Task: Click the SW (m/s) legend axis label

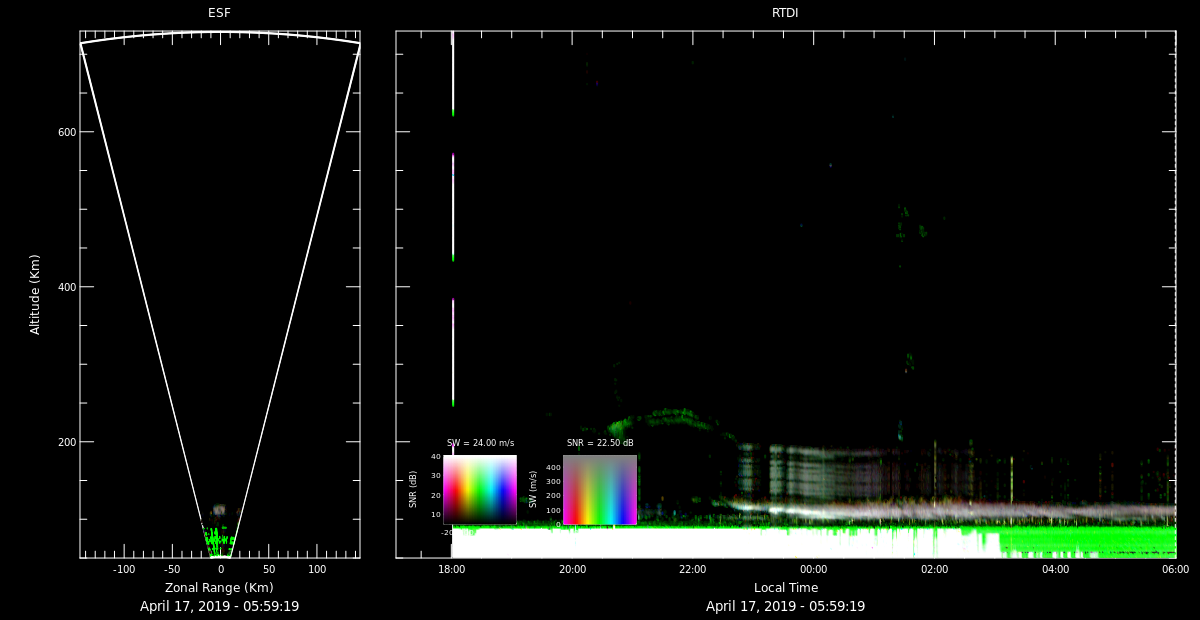Action: click(x=533, y=490)
